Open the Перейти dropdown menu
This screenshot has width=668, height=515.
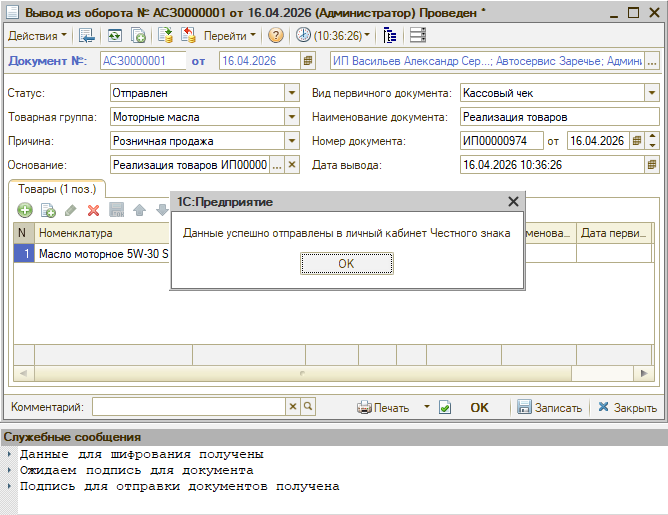point(230,35)
